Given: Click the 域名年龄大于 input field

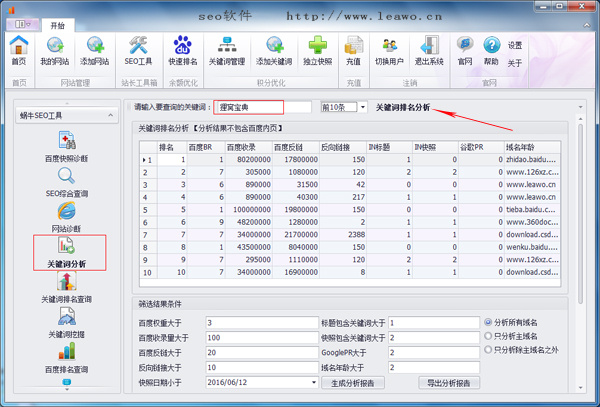Looking at the screenshot, I should [x=434, y=368].
